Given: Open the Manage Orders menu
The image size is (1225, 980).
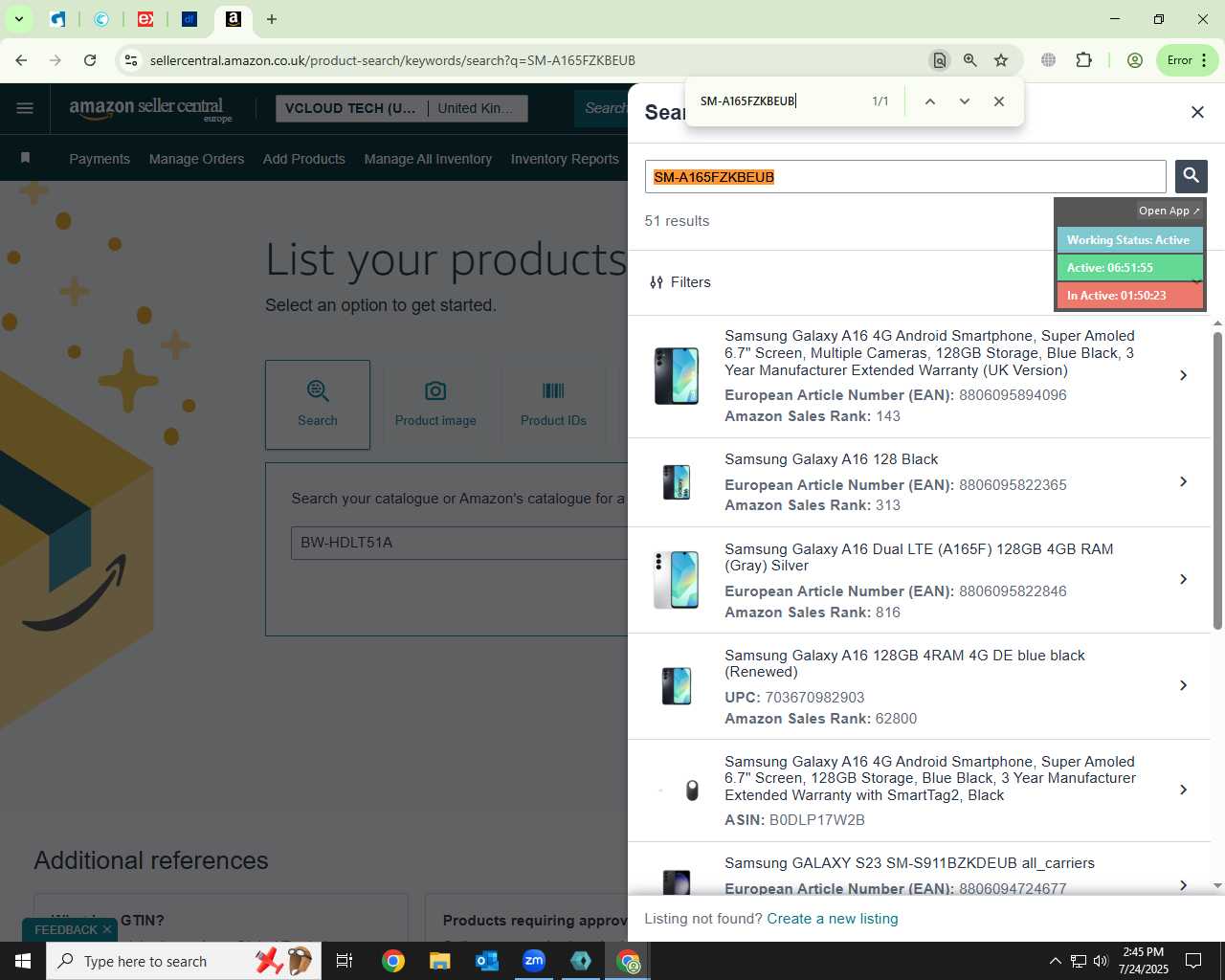Looking at the screenshot, I should pos(196,159).
